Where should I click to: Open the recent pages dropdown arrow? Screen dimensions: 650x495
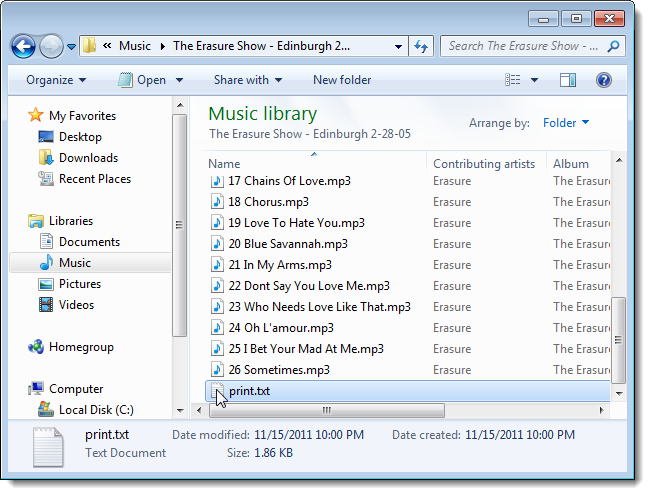pyautogui.click(x=71, y=47)
